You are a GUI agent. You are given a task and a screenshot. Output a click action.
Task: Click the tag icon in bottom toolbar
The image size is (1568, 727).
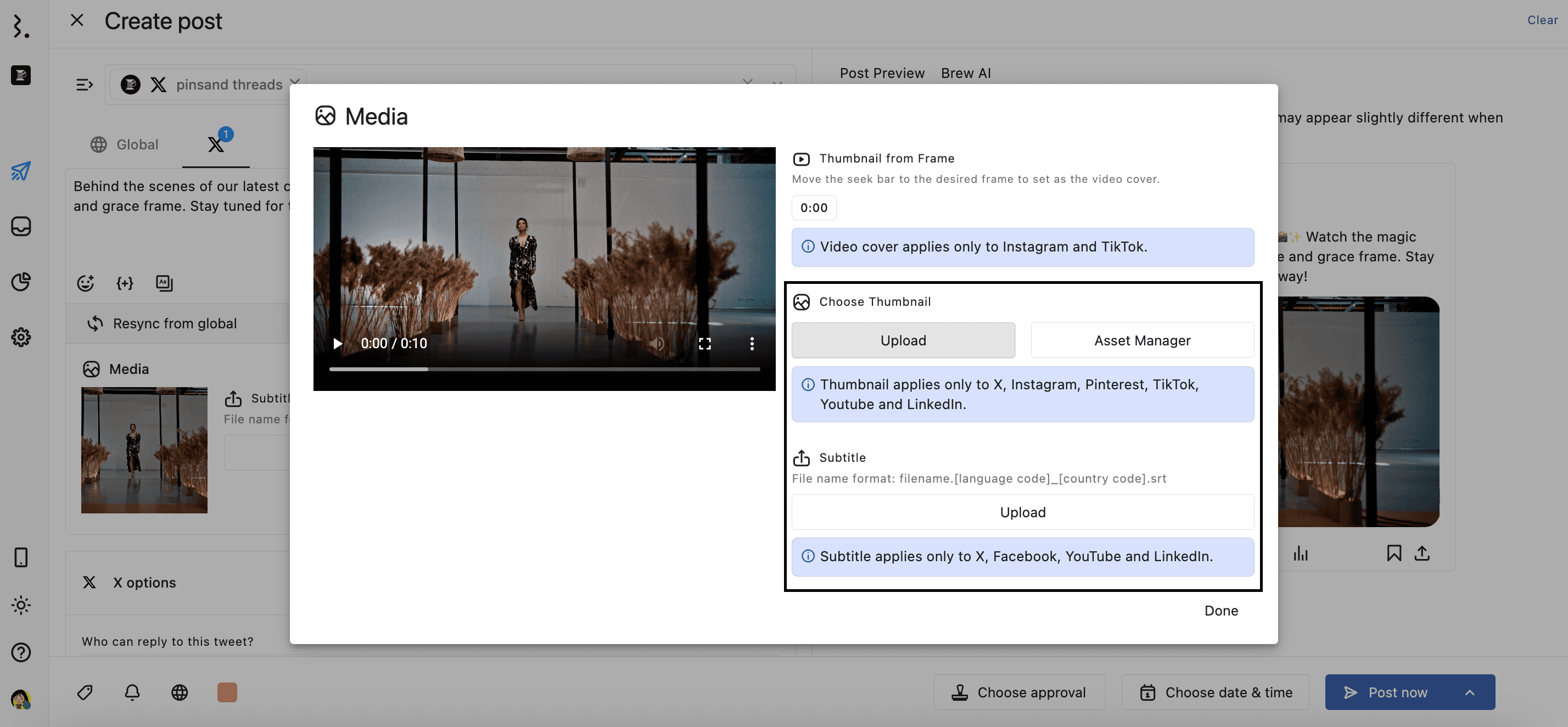(85, 692)
